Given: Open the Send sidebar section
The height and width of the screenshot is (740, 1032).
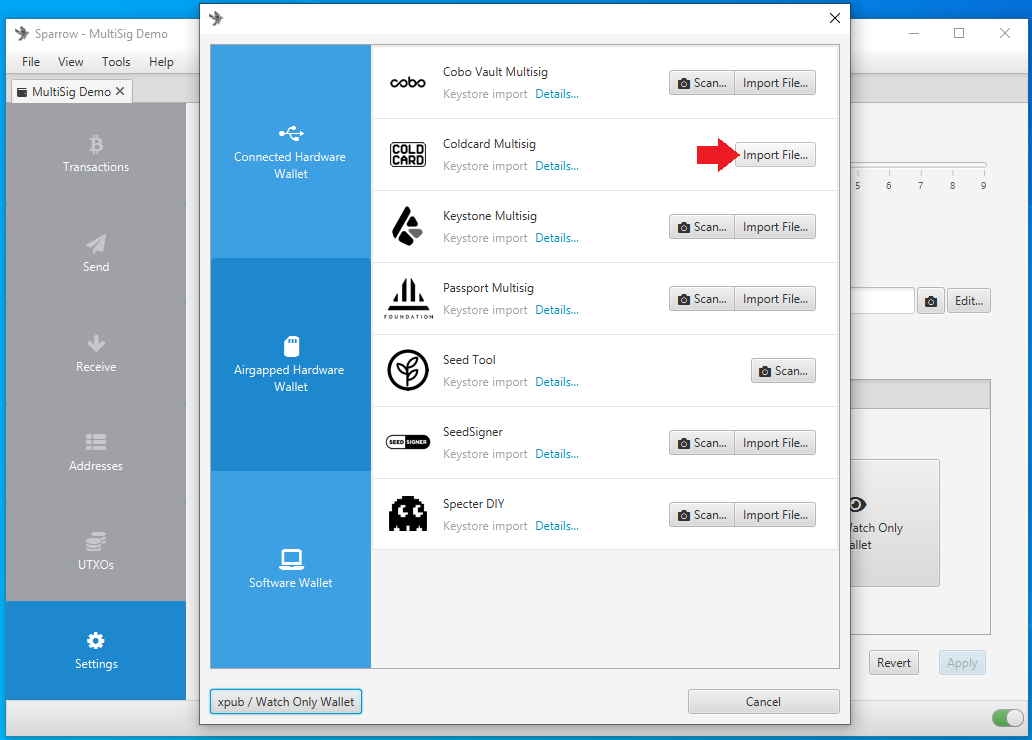Looking at the screenshot, I should tap(96, 253).
